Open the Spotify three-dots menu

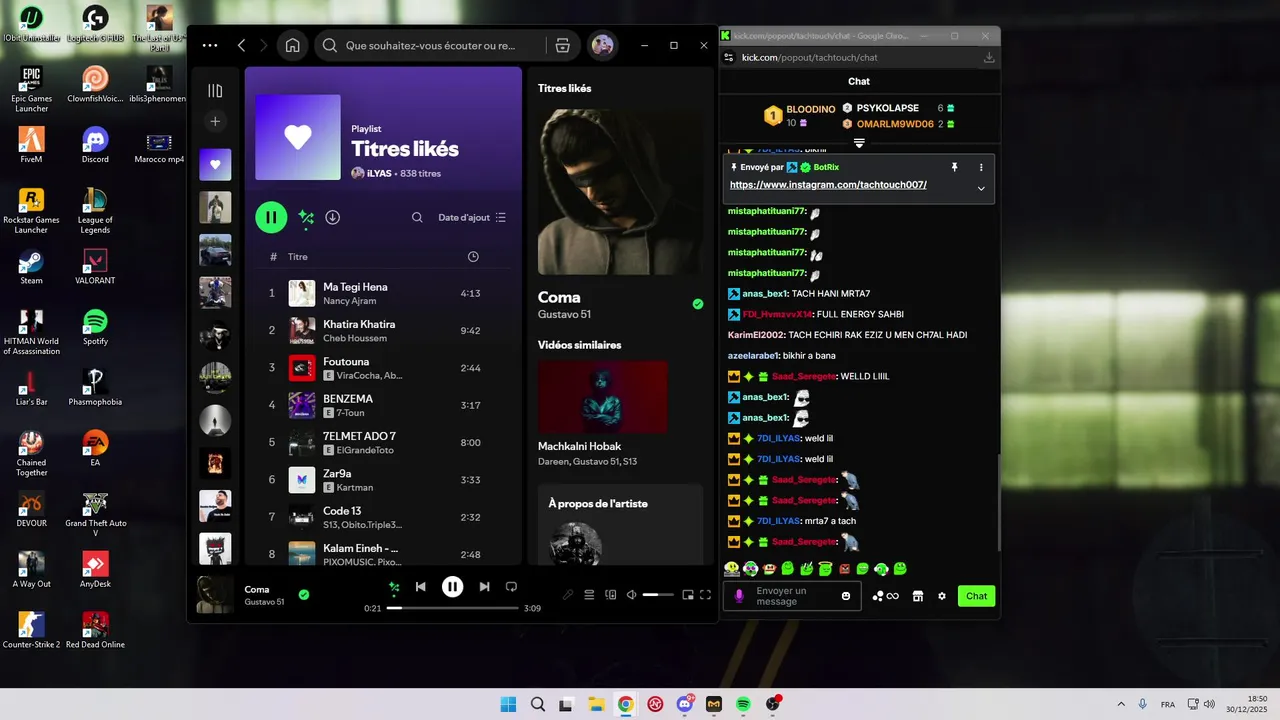pos(209,45)
